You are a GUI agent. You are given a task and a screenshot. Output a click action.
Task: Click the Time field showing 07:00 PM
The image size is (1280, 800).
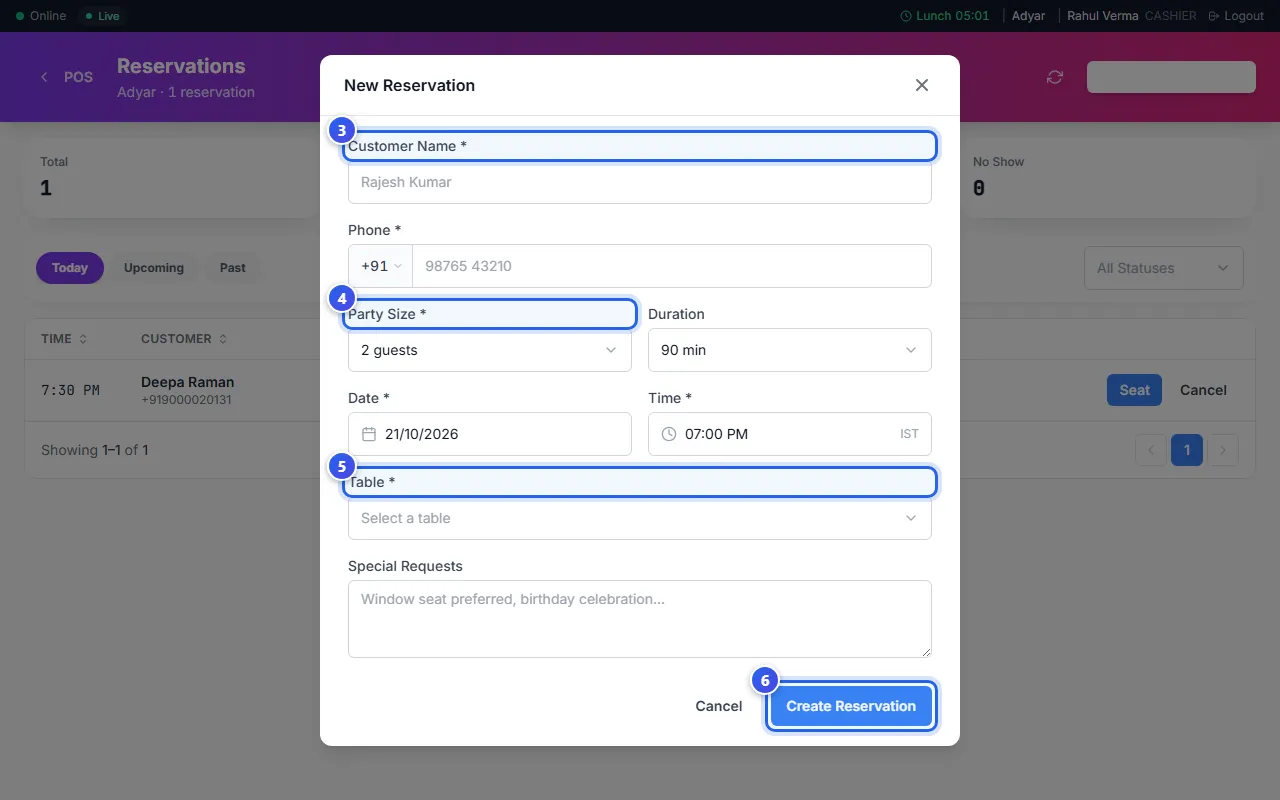pyautogui.click(x=790, y=434)
